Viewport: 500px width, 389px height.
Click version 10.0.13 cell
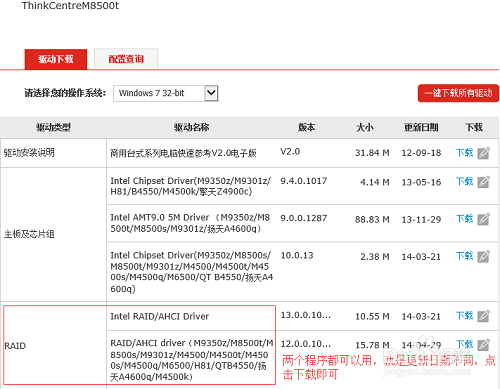coord(297,255)
